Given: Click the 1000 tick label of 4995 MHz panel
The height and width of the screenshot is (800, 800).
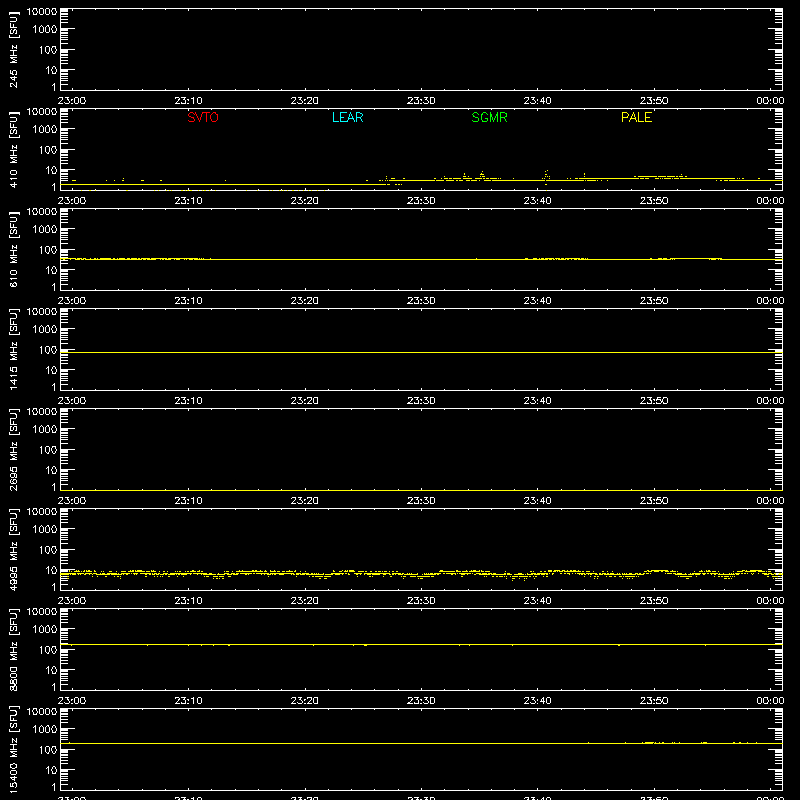Looking at the screenshot, I should coord(45,530).
